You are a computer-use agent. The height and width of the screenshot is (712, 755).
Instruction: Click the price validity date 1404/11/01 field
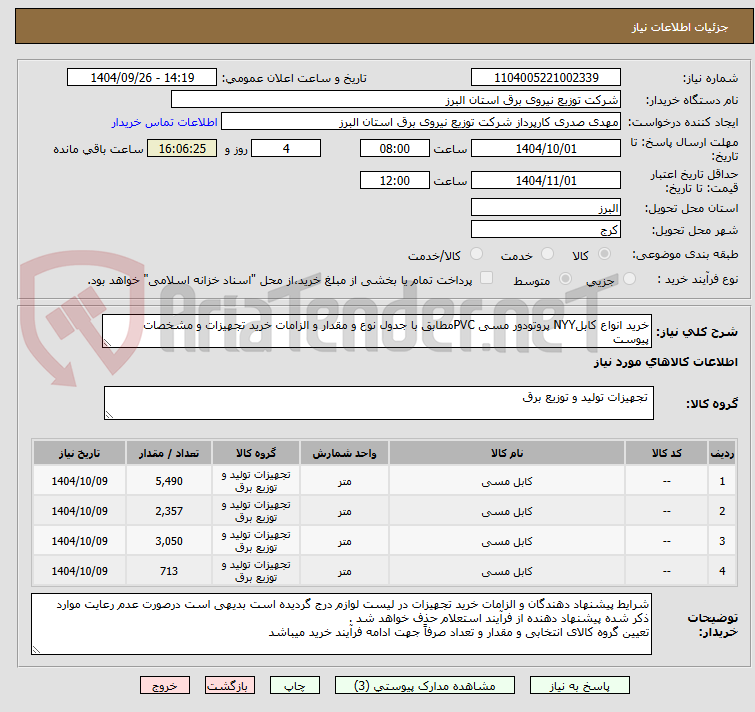click(546, 180)
